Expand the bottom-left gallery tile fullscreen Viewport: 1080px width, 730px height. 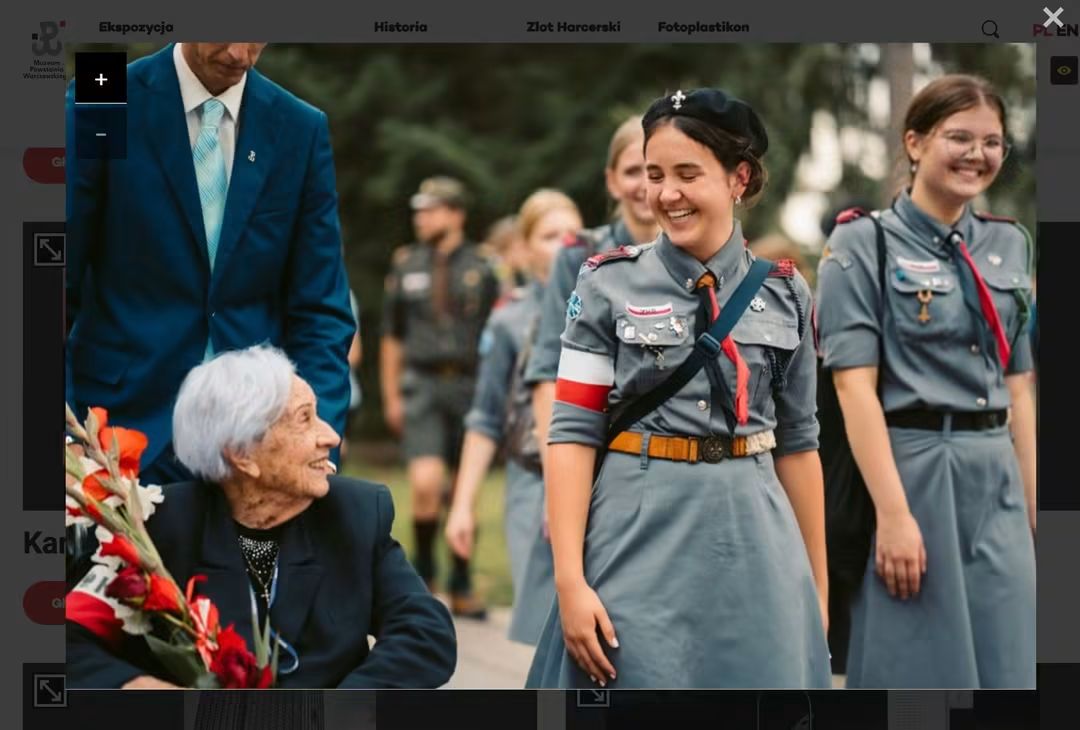(x=50, y=690)
